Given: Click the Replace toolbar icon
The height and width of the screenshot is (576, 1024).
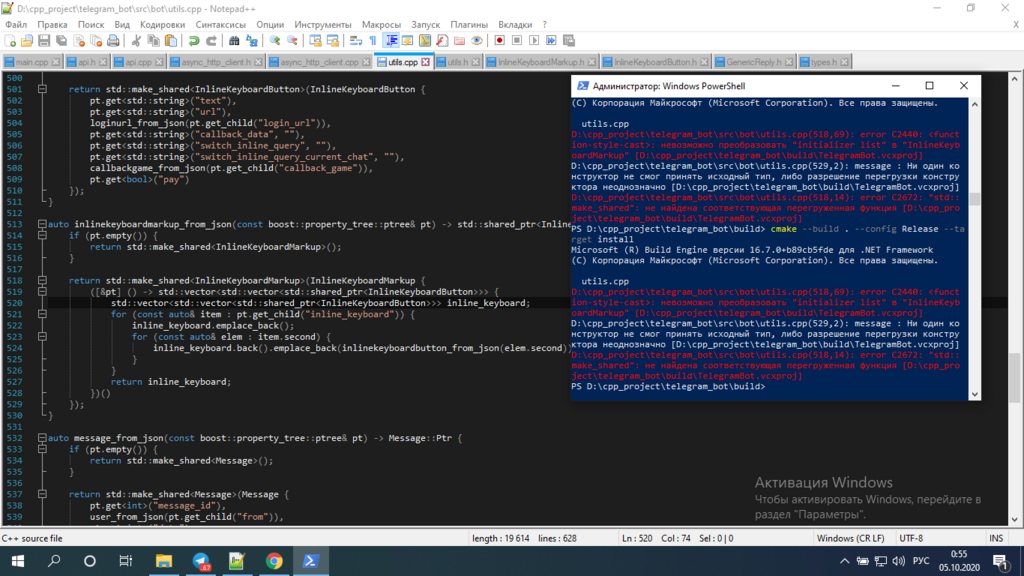Looking at the screenshot, I should [x=251, y=40].
